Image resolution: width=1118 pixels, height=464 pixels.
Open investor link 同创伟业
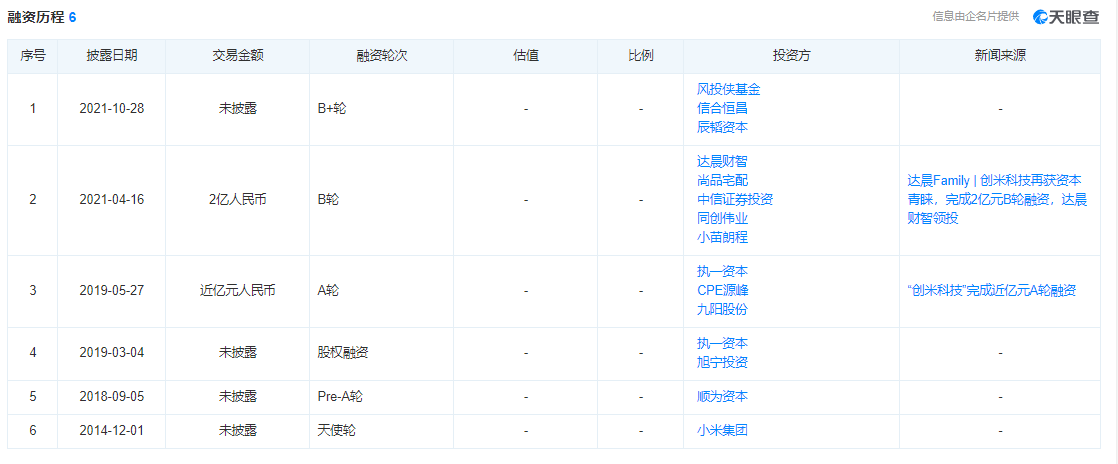(x=722, y=219)
